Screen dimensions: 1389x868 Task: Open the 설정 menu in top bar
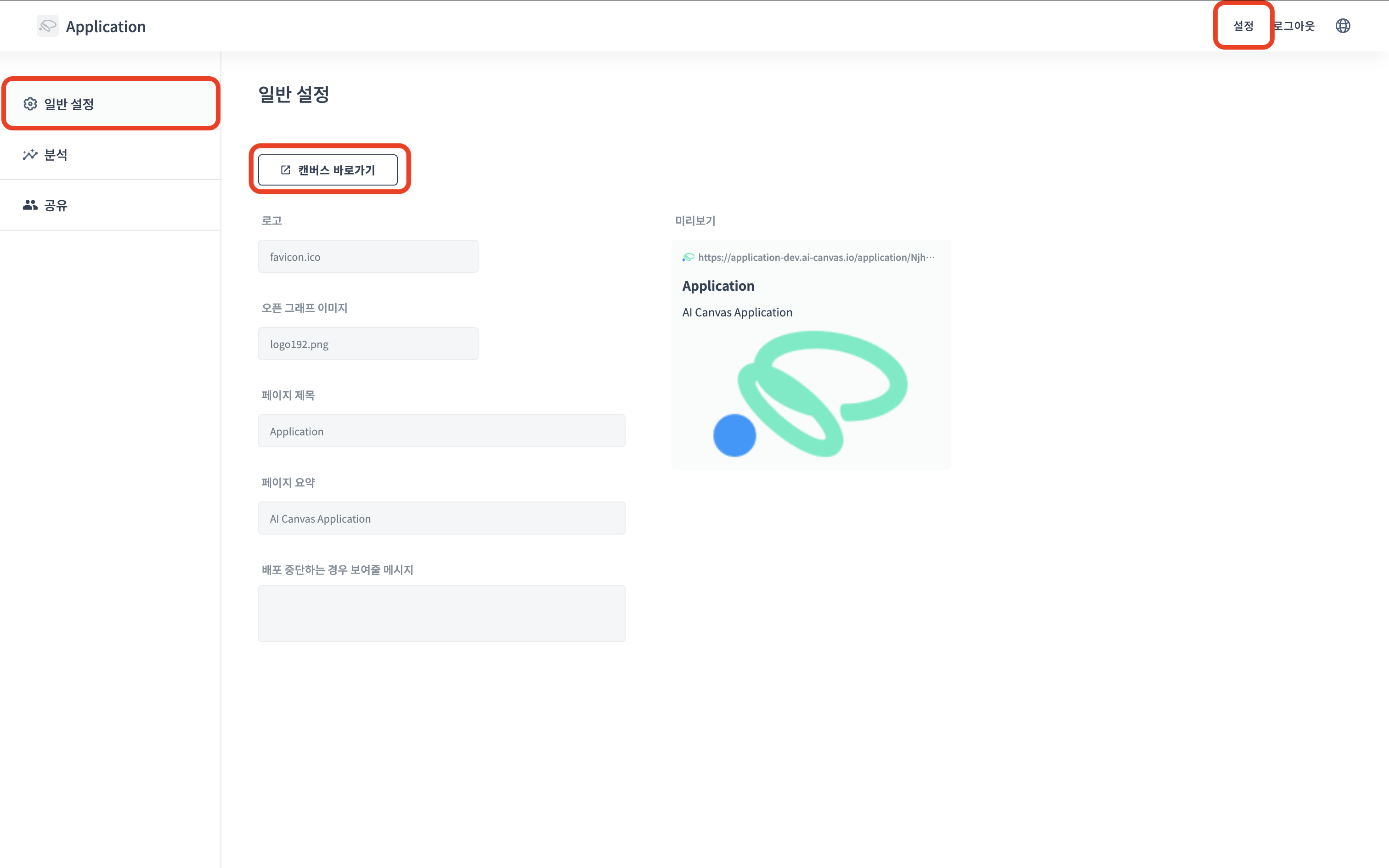coord(1243,26)
